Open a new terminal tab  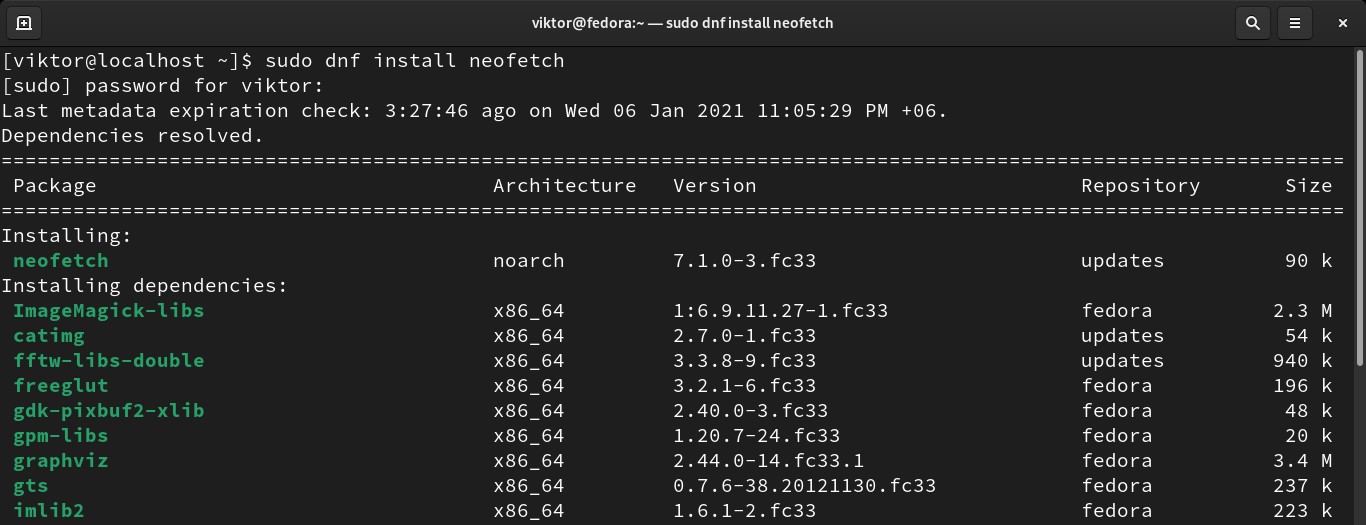[24, 22]
